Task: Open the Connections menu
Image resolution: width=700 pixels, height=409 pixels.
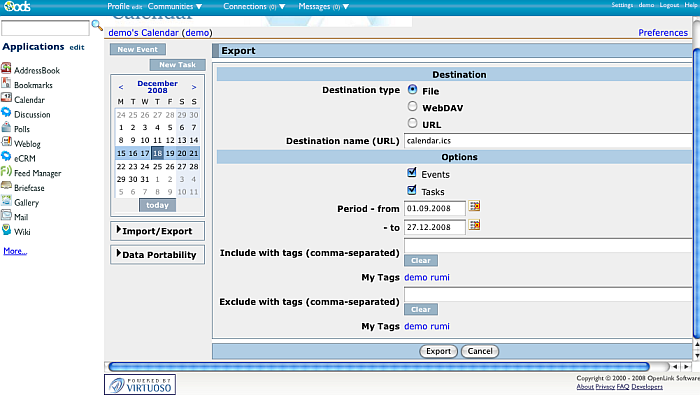Action: 253,6
